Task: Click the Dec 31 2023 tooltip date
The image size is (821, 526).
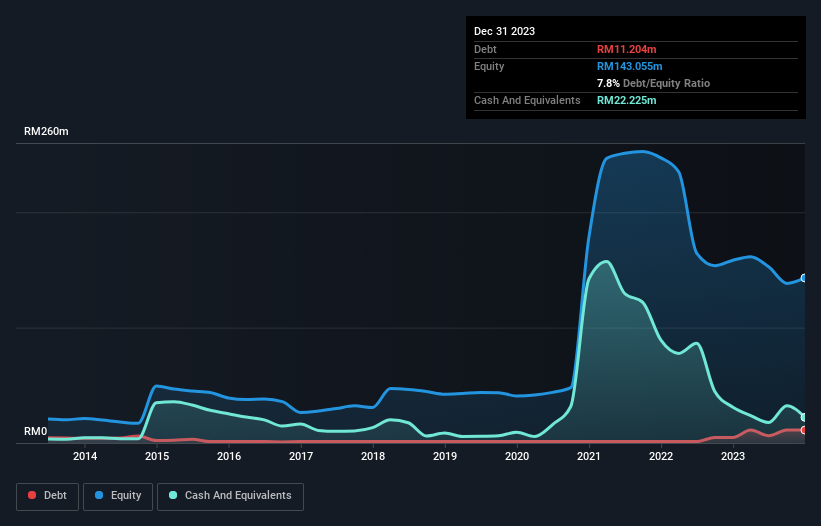Action: click(504, 31)
